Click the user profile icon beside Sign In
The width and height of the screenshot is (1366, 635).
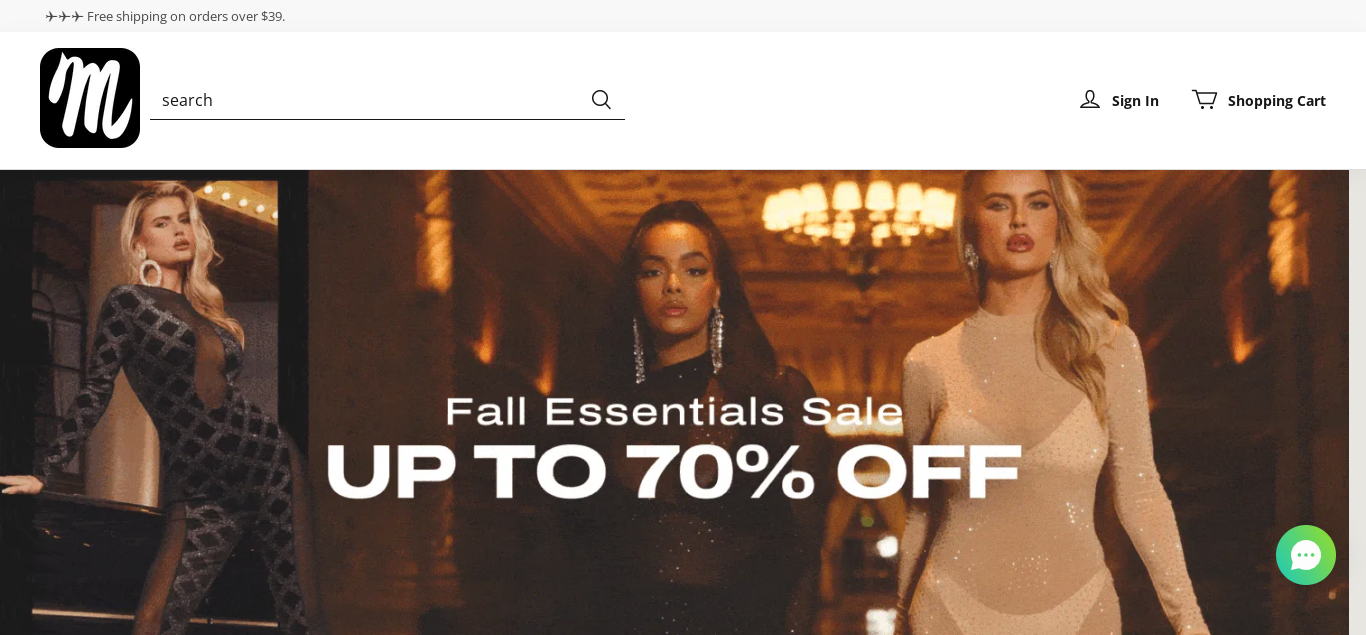coord(1090,100)
